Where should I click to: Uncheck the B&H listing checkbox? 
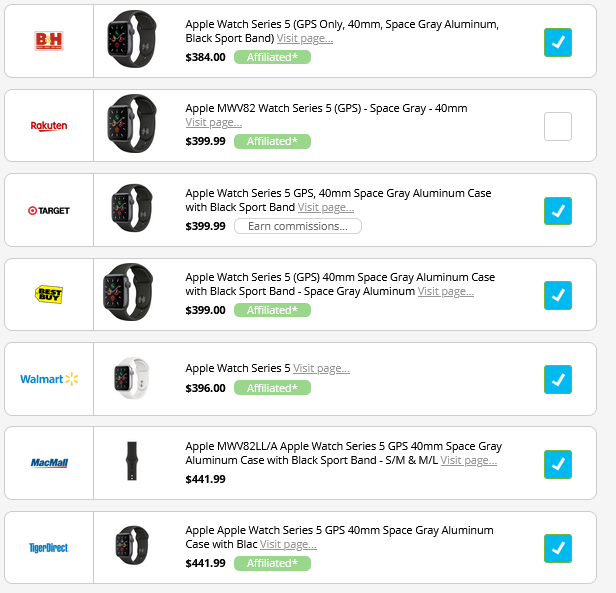pyautogui.click(x=558, y=42)
